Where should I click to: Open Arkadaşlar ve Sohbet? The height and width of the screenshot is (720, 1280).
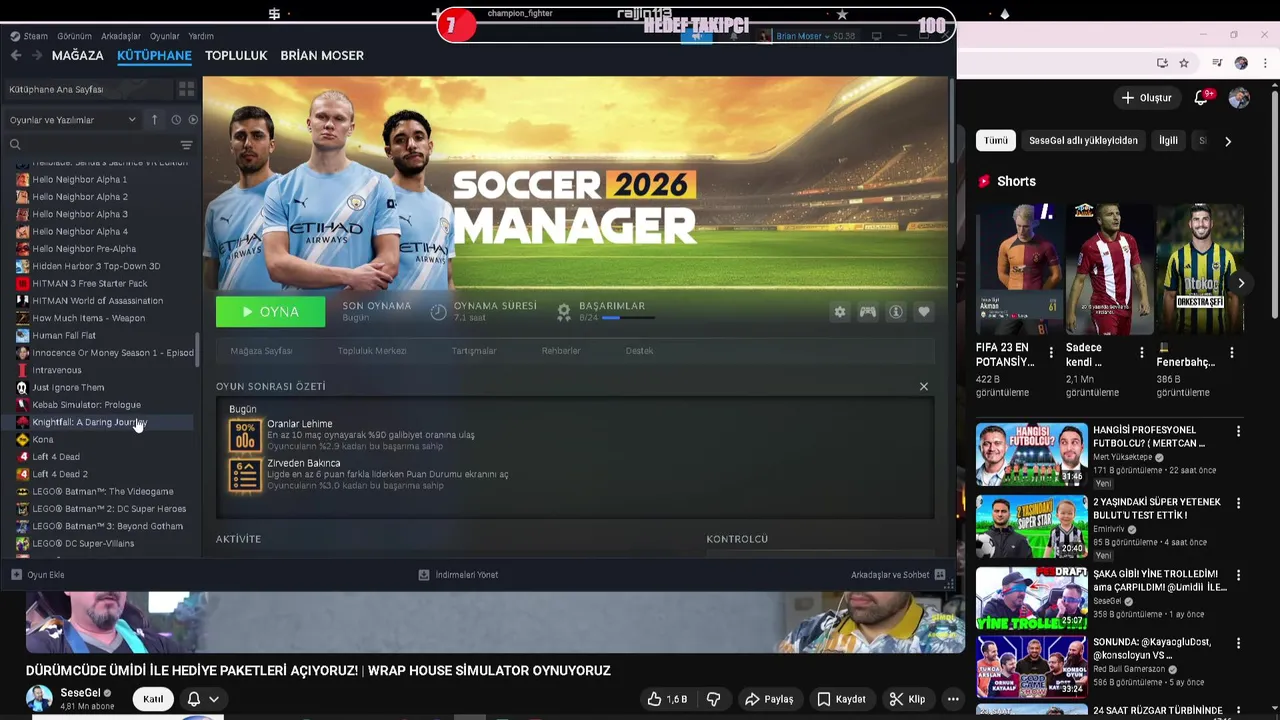[x=898, y=575]
